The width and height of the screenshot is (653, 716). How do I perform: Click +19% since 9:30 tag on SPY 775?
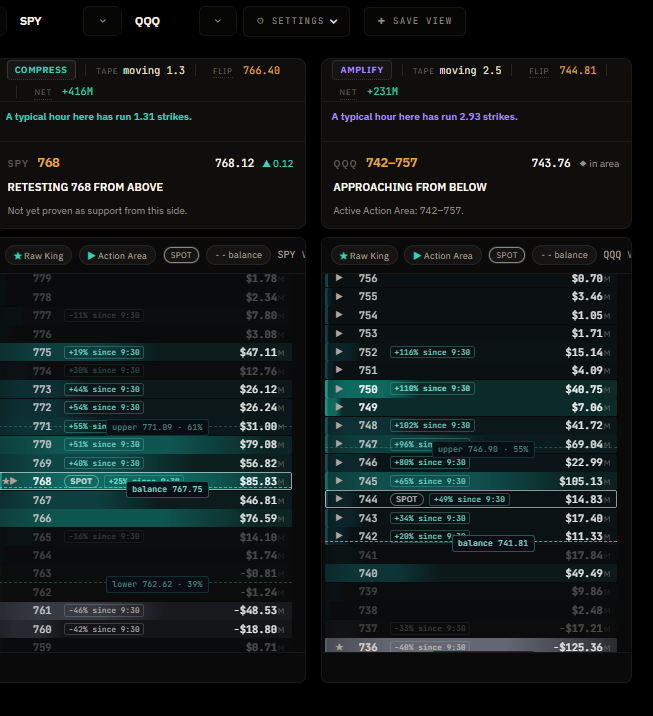click(x=104, y=352)
